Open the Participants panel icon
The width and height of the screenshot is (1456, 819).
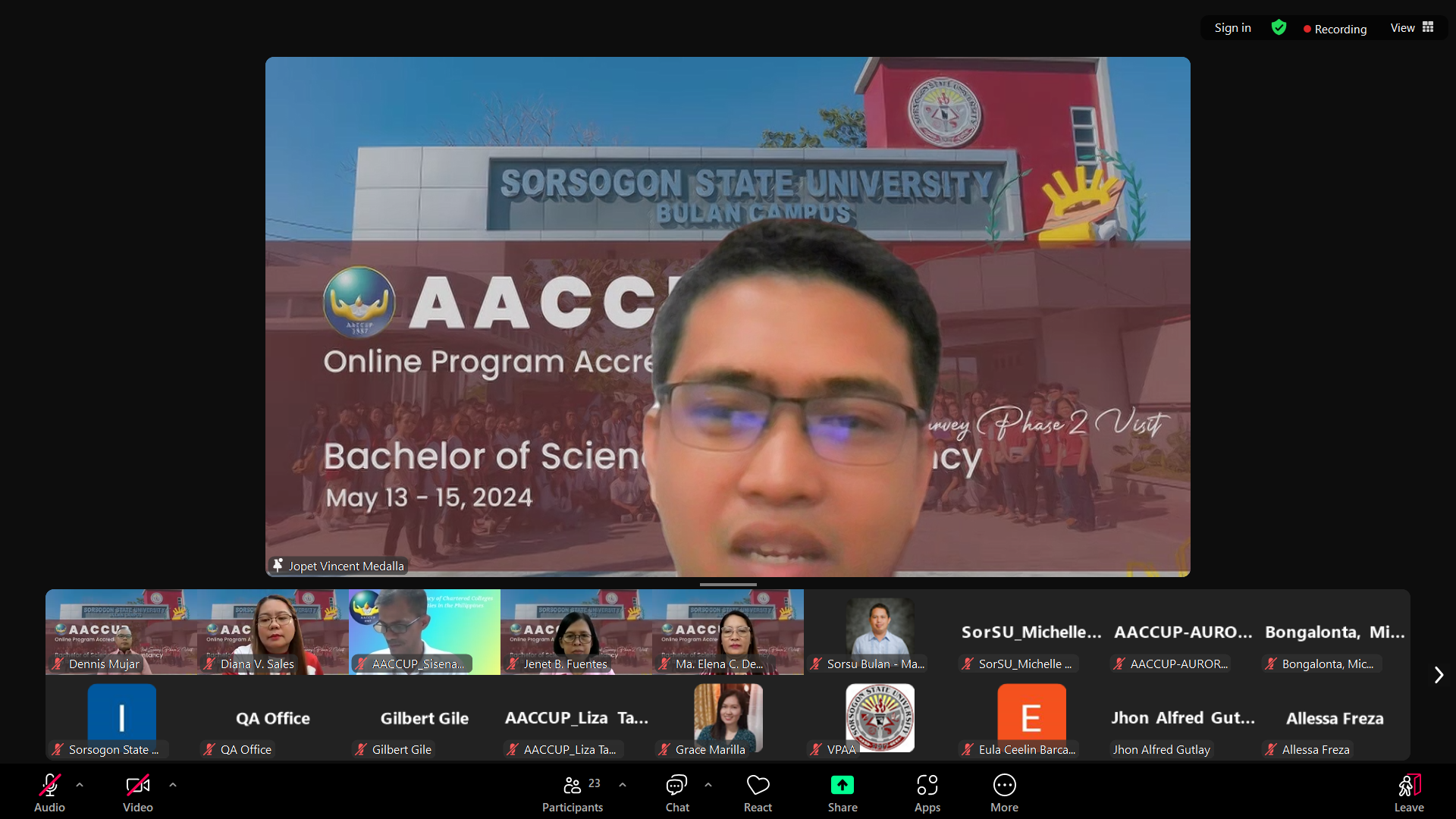573,785
